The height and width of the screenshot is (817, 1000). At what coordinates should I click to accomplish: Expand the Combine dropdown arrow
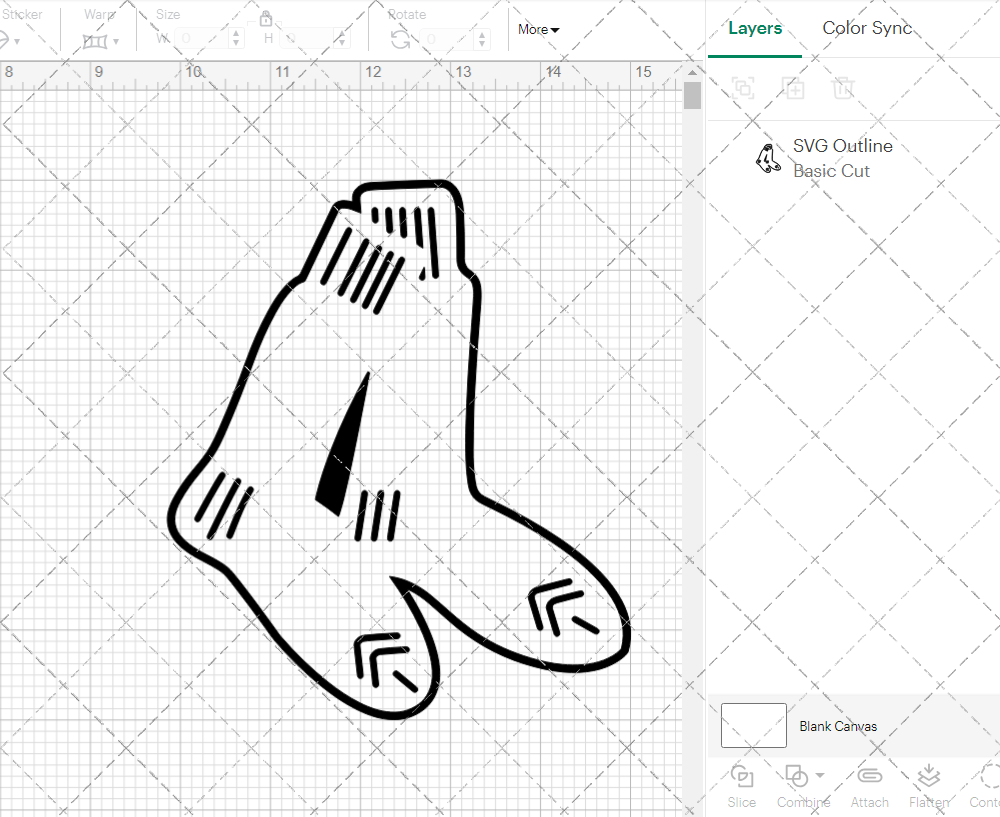(x=820, y=776)
